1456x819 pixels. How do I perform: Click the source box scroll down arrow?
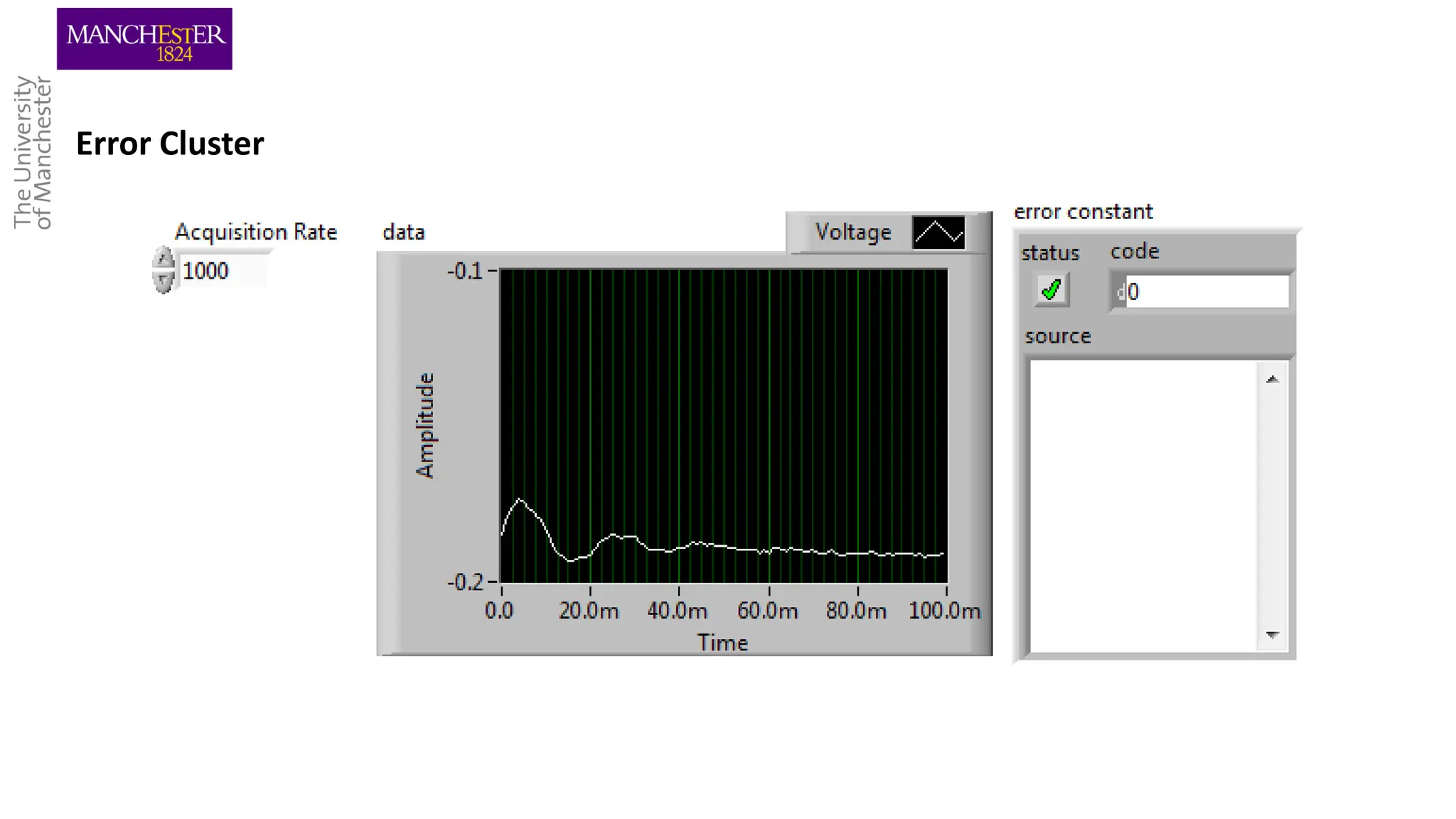tap(1272, 634)
